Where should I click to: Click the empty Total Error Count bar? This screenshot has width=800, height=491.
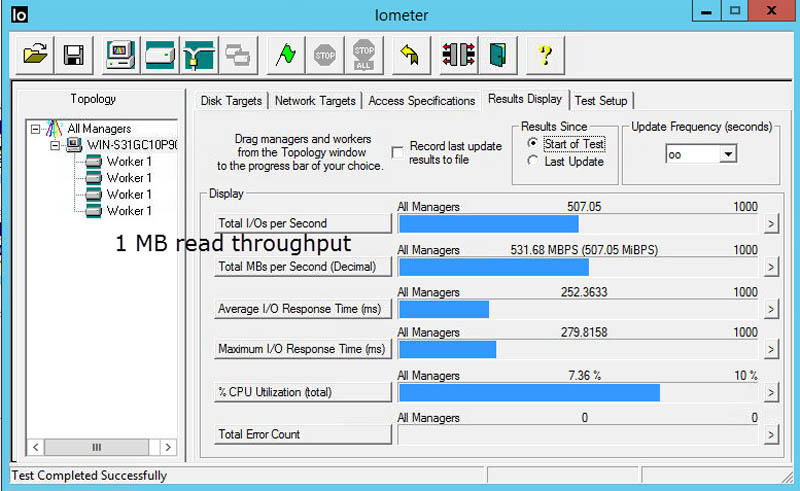tap(578, 435)
